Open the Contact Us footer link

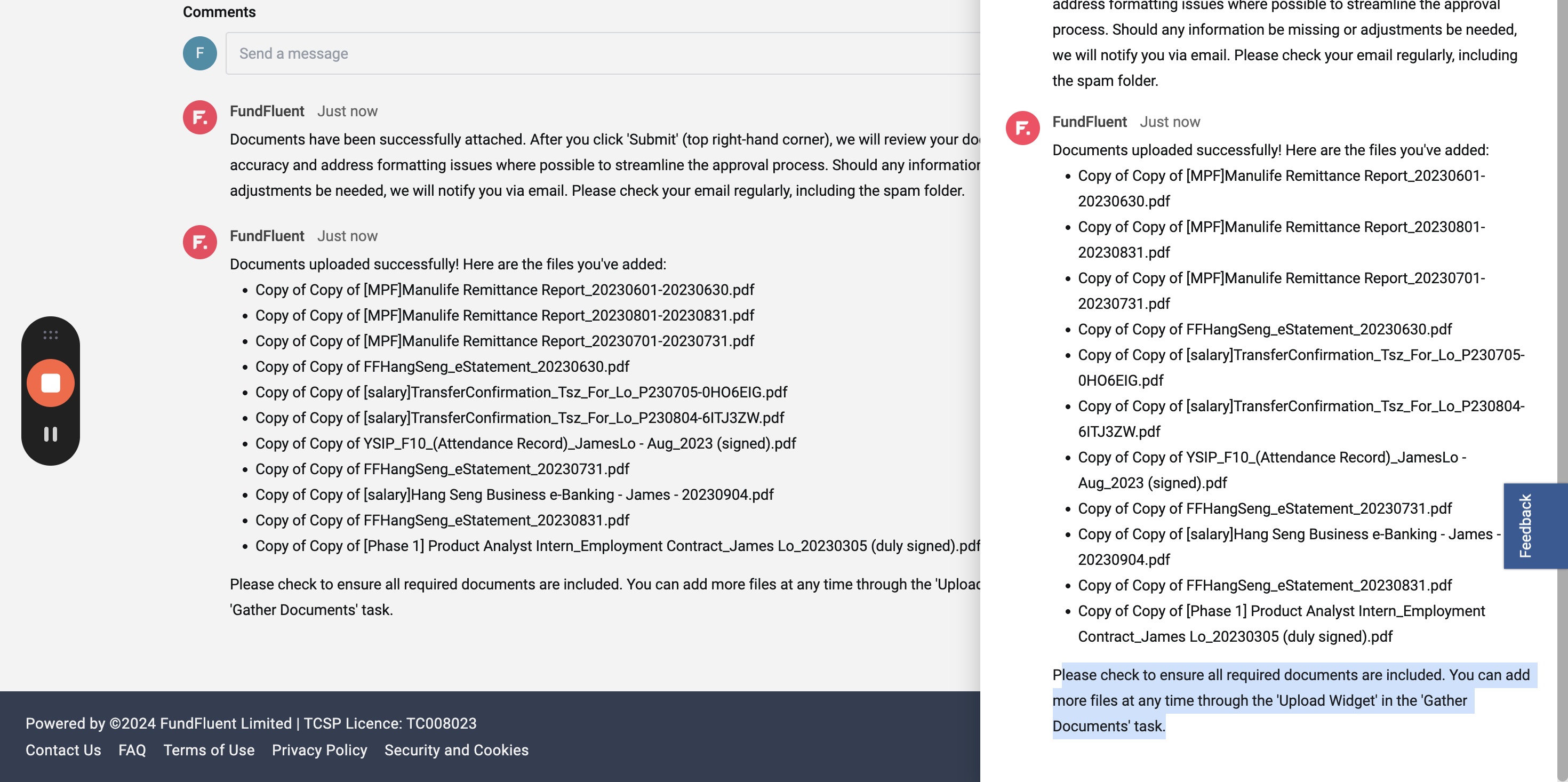click(63, 749)
